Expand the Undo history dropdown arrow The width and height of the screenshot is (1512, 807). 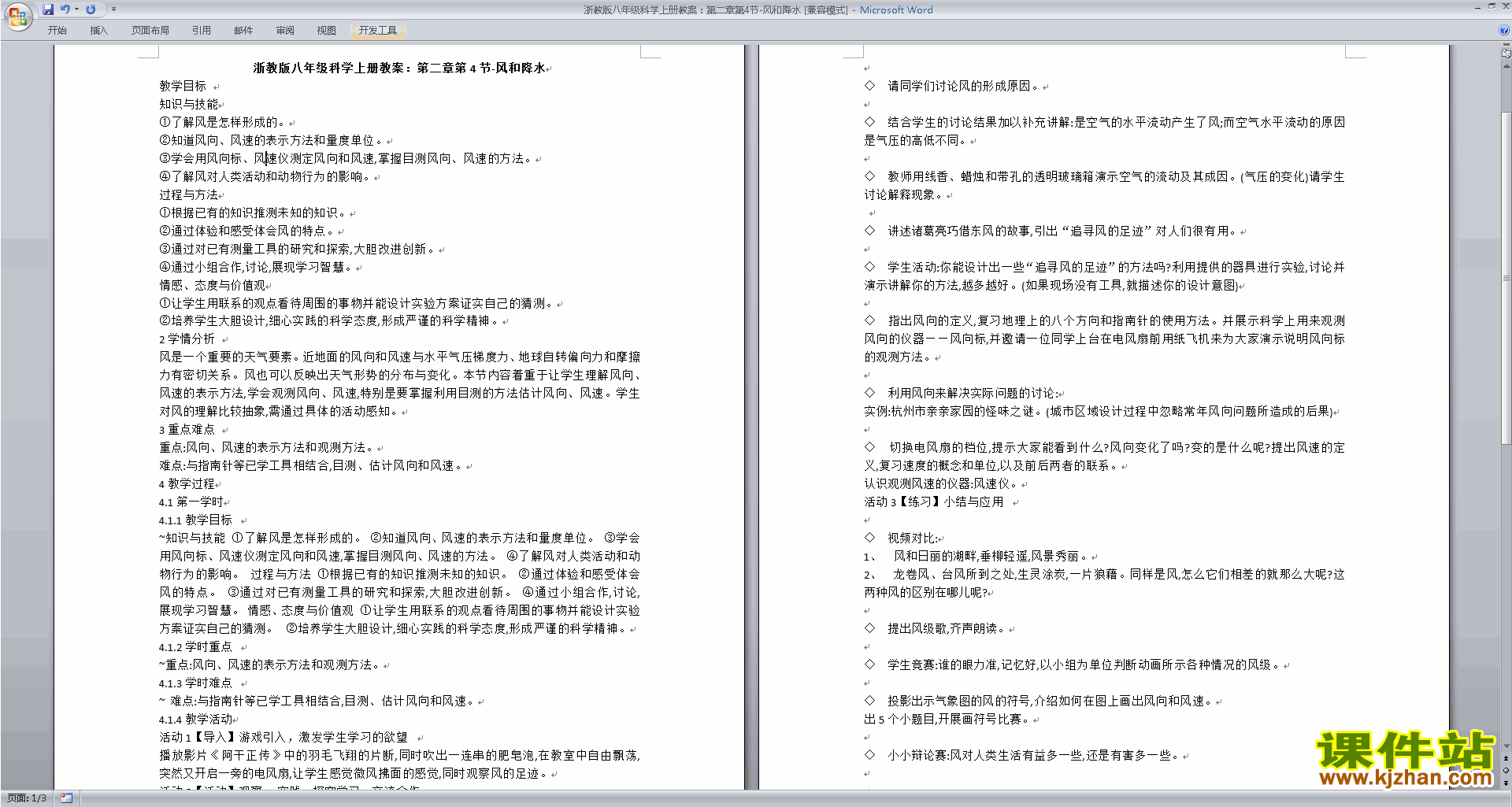coord(76,9)
